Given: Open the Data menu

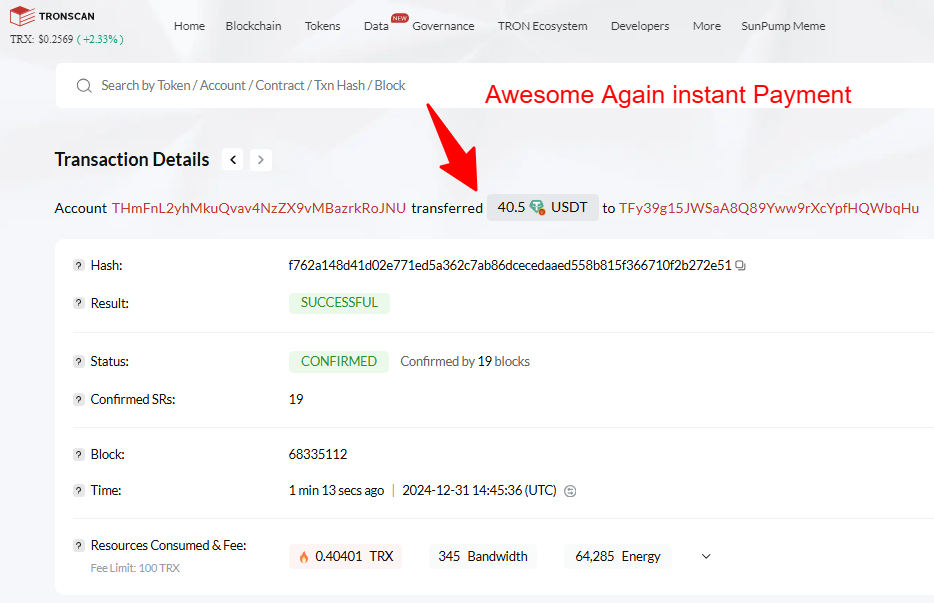Looking at the screenshot, I should pos(376,26).
